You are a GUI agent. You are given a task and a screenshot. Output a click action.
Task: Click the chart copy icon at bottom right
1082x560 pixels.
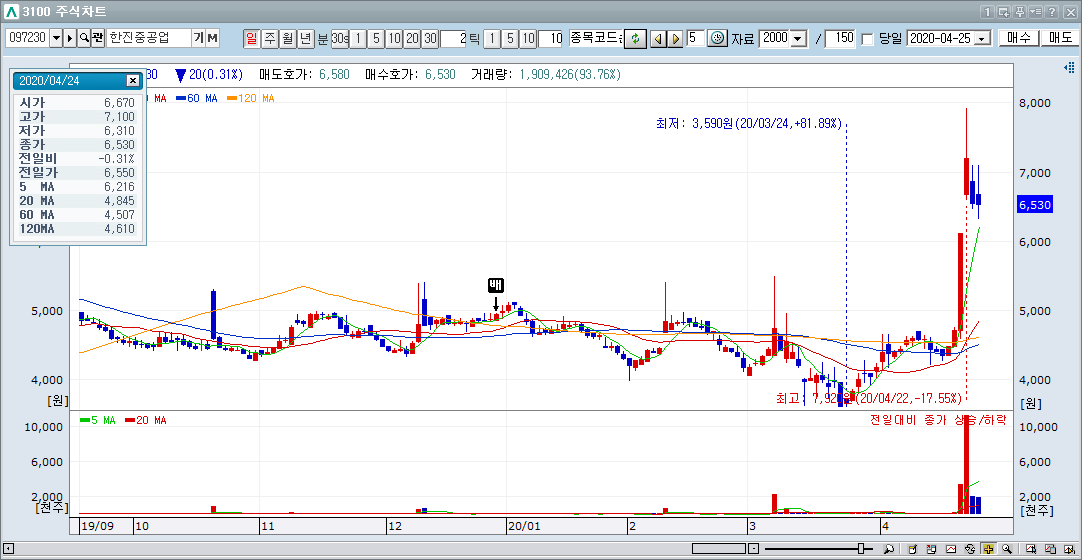(x=1050, y=550)
